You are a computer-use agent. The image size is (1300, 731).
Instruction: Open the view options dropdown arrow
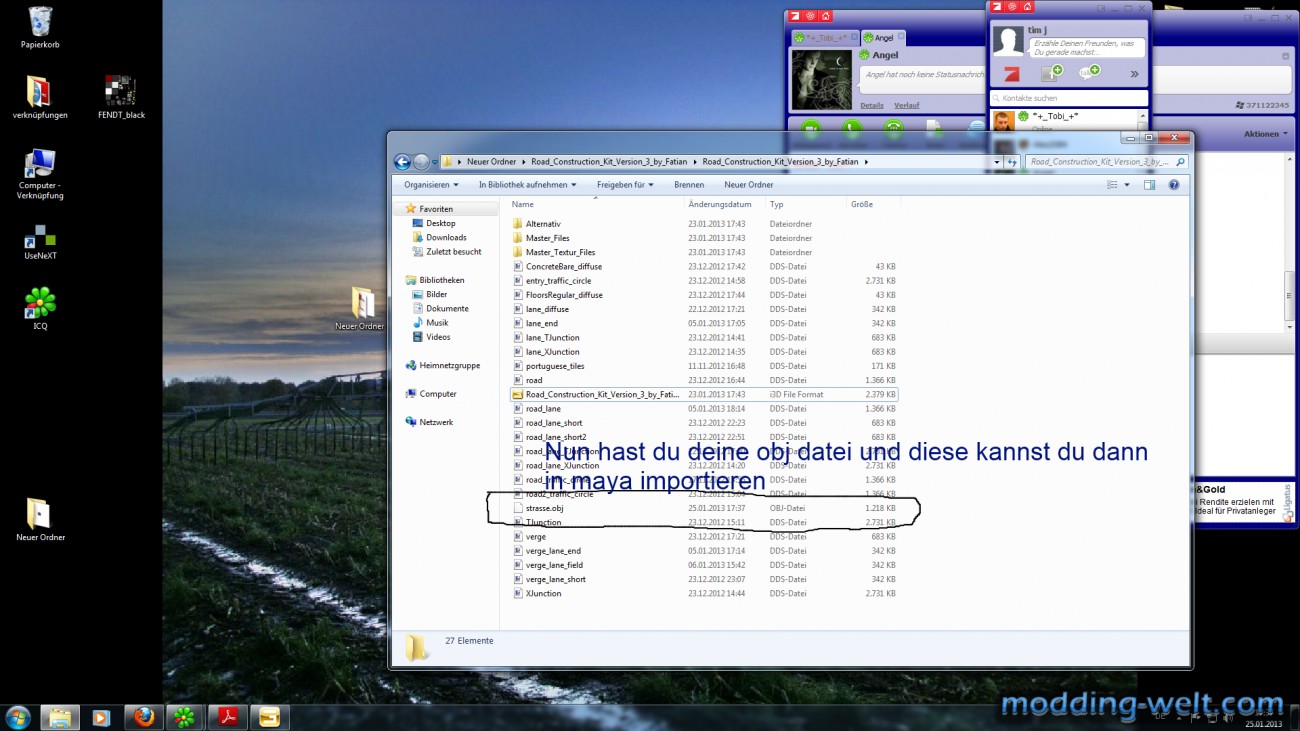[1127, 185]
